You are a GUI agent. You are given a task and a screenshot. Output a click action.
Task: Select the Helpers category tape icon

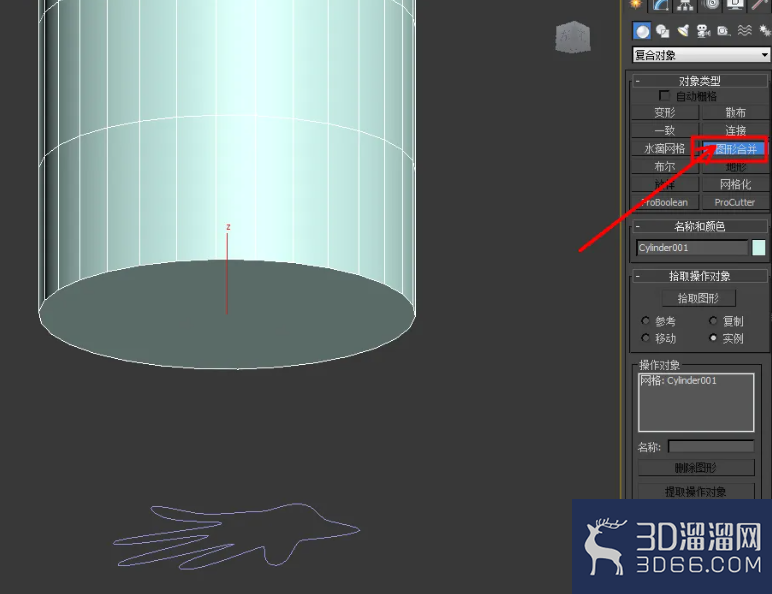[723, 31]
